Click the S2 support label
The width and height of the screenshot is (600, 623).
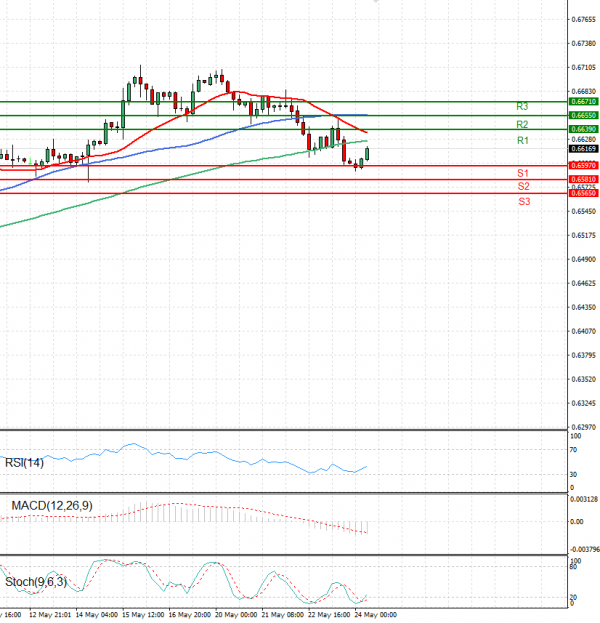pyautogui.click(x=524, y=186)
